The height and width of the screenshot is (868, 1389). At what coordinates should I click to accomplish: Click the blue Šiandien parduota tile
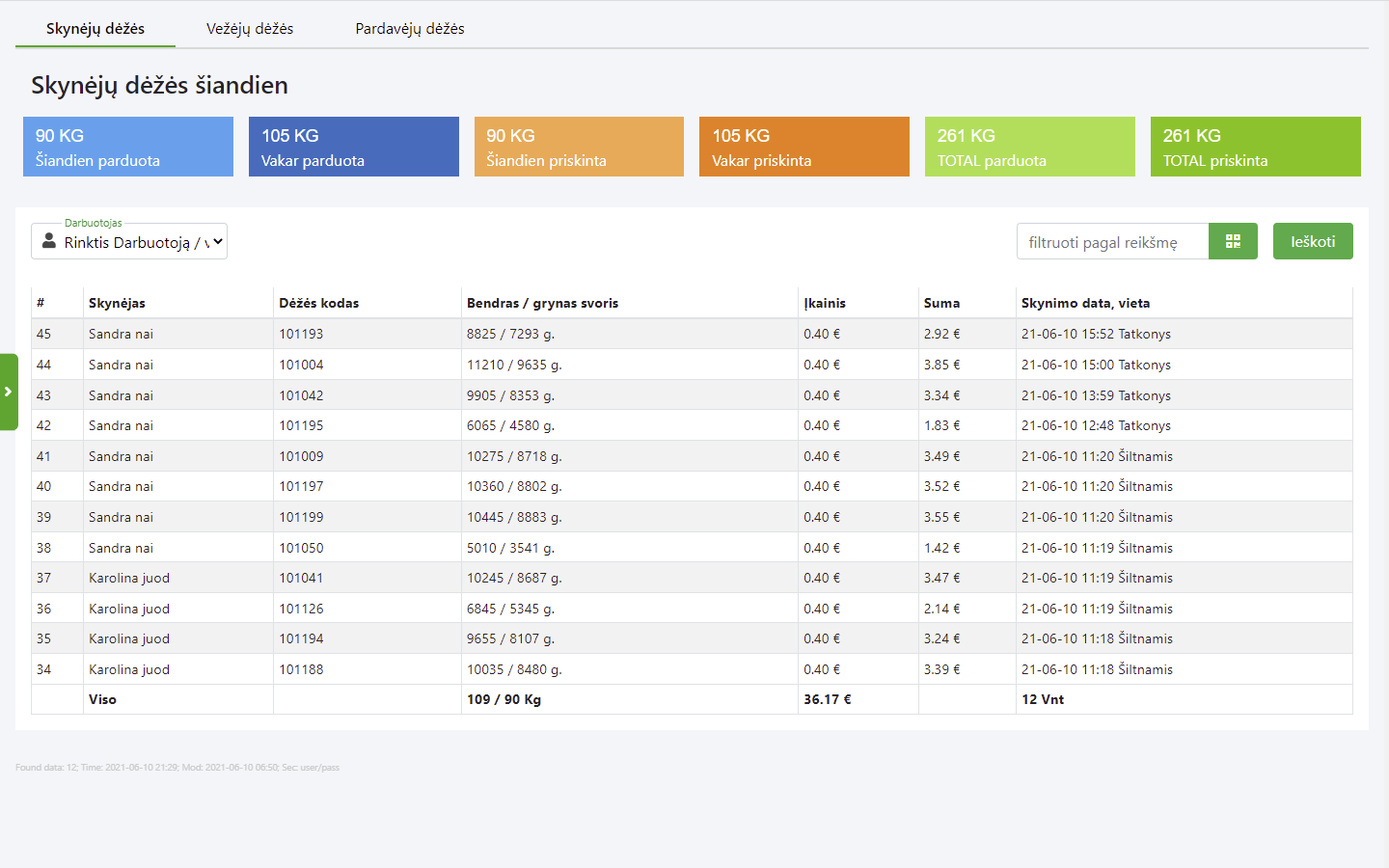128,147
